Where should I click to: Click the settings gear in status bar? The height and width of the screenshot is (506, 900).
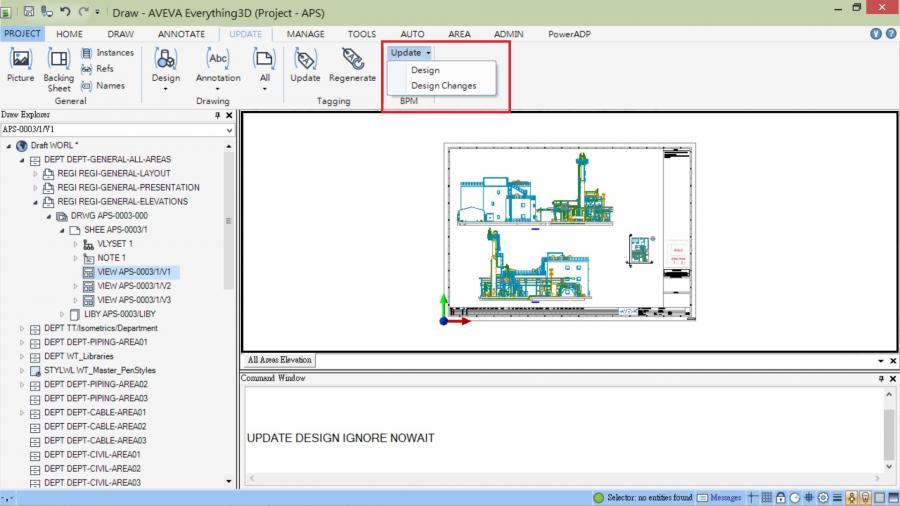[823, 497]
